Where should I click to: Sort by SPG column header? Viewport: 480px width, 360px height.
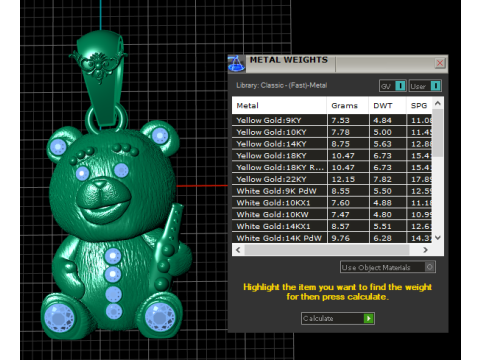(x=419, y=106)
